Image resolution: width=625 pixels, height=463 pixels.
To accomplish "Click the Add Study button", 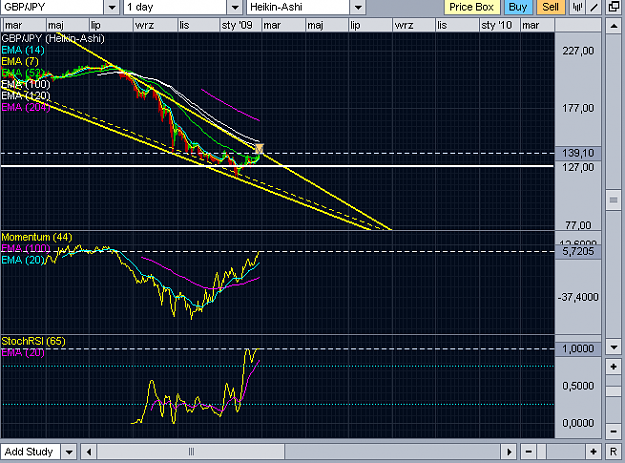I will click(30, 452).
